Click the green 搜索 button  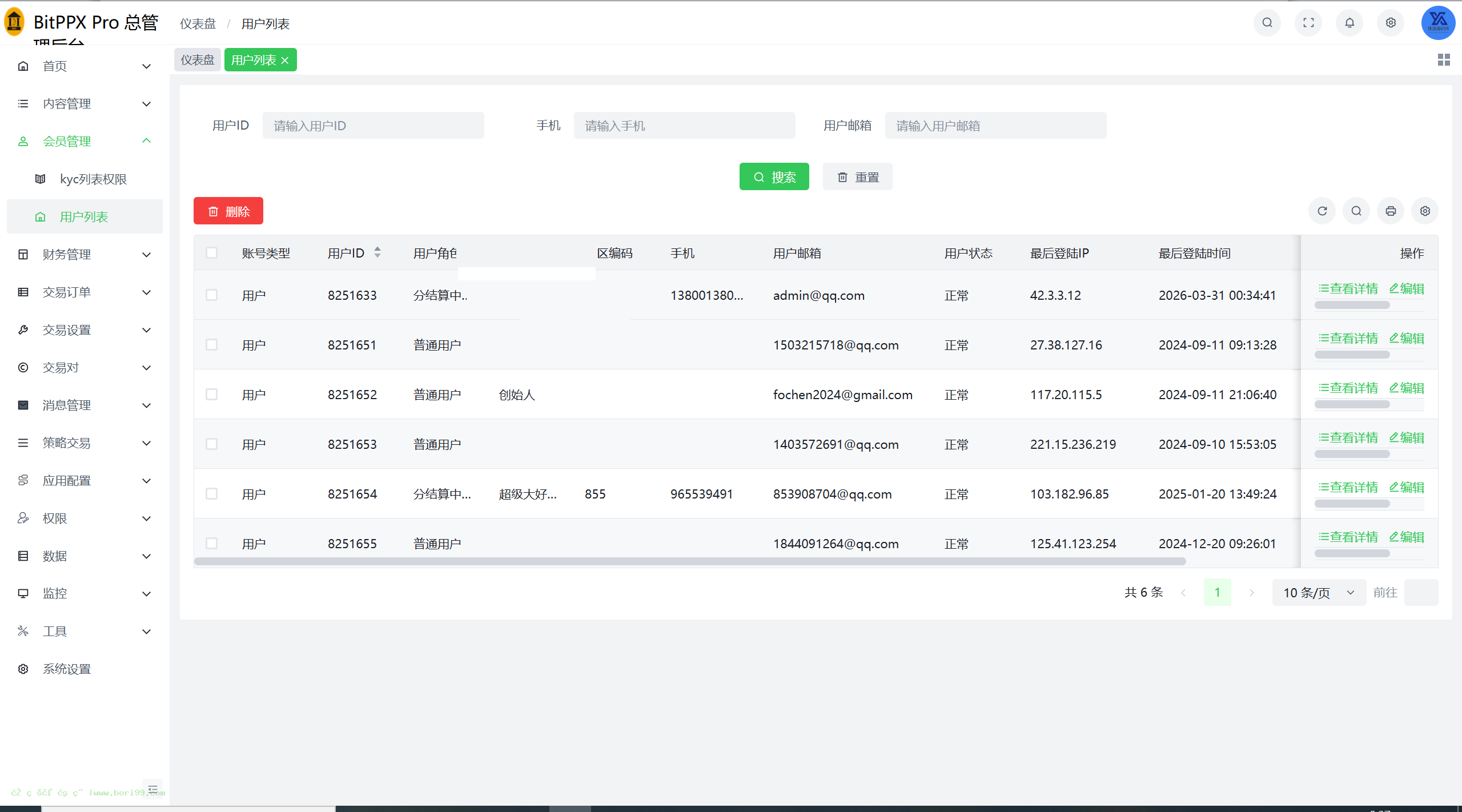point(774,177)
